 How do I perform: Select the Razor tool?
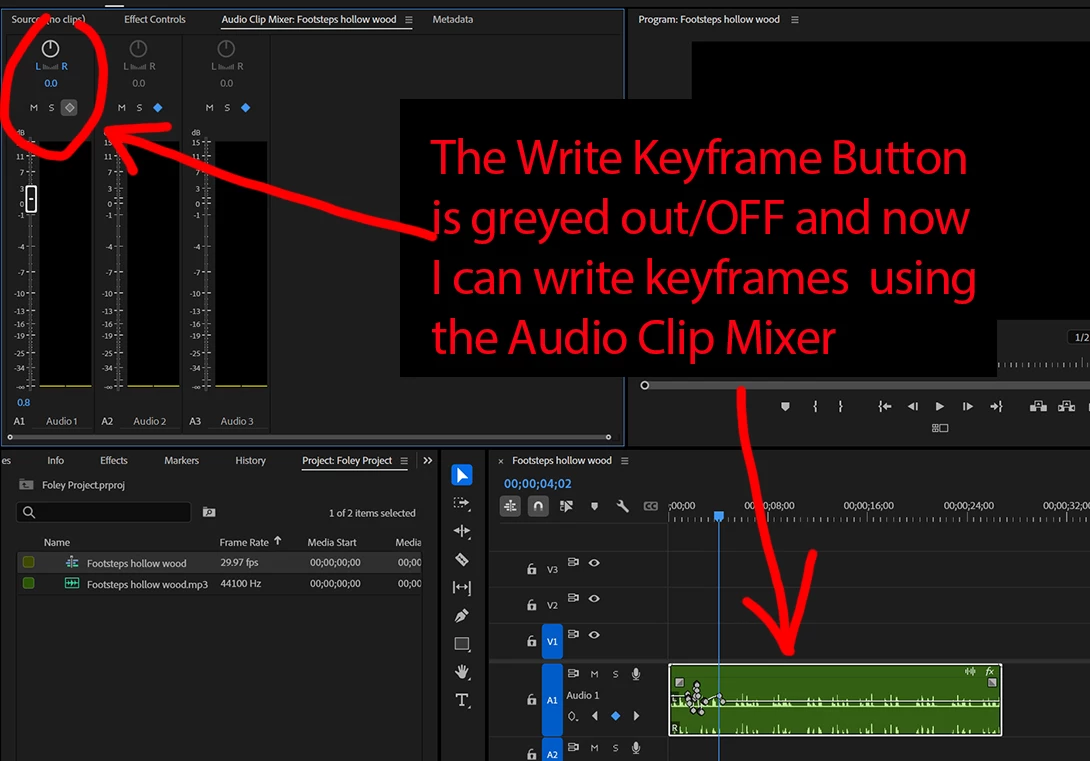[462, 559]
